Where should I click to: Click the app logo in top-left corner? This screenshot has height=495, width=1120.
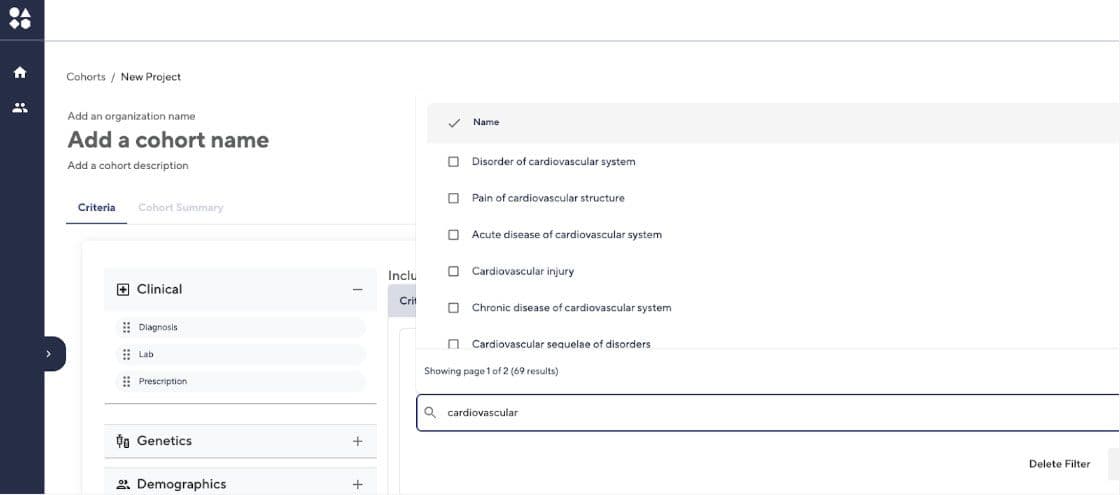click(x=20, y=18)
